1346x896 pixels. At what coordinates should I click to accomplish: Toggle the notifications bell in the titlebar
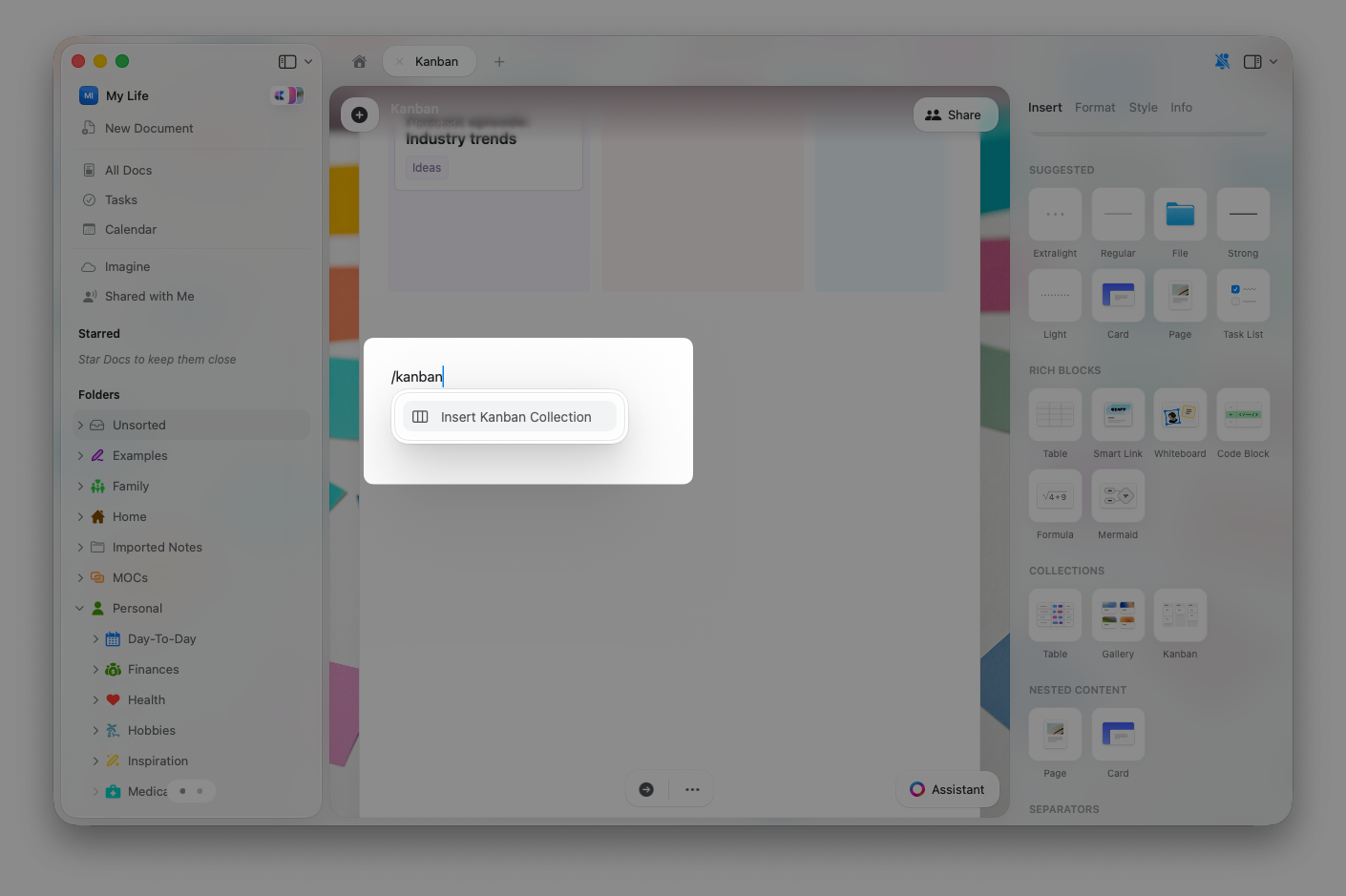click(x=1222, y=60)
